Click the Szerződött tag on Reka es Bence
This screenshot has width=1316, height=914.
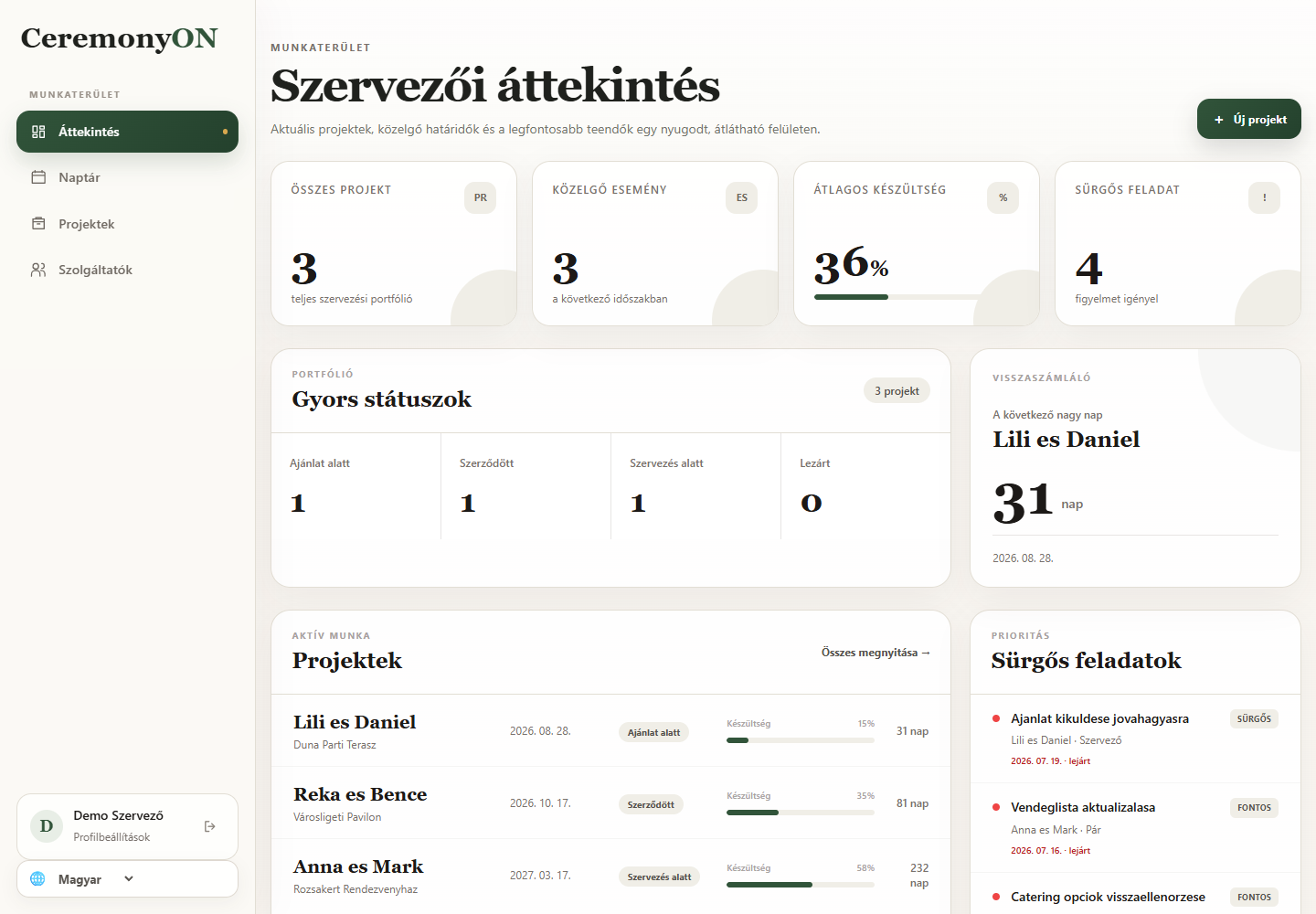pyautogui.click(x=651, y=804)
